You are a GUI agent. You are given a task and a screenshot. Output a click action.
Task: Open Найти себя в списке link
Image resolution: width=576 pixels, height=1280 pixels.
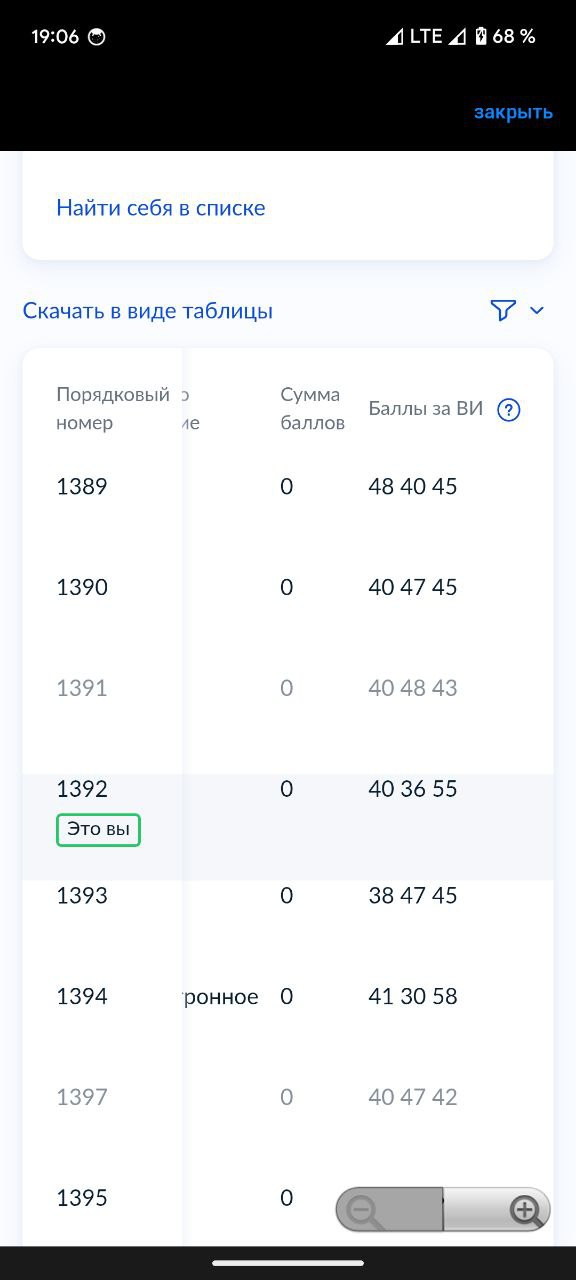point(161,208)
